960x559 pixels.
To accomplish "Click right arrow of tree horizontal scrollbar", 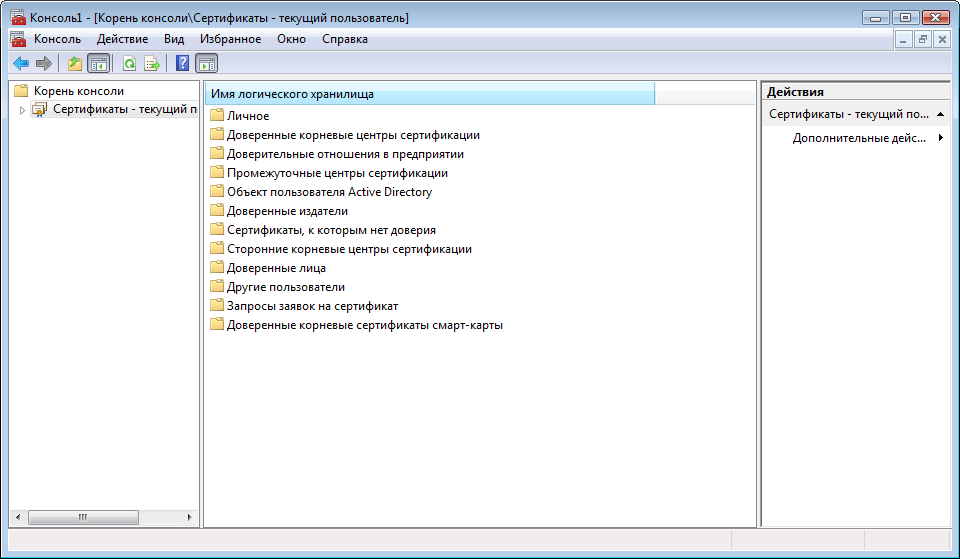I will click(x=190, y=517).
